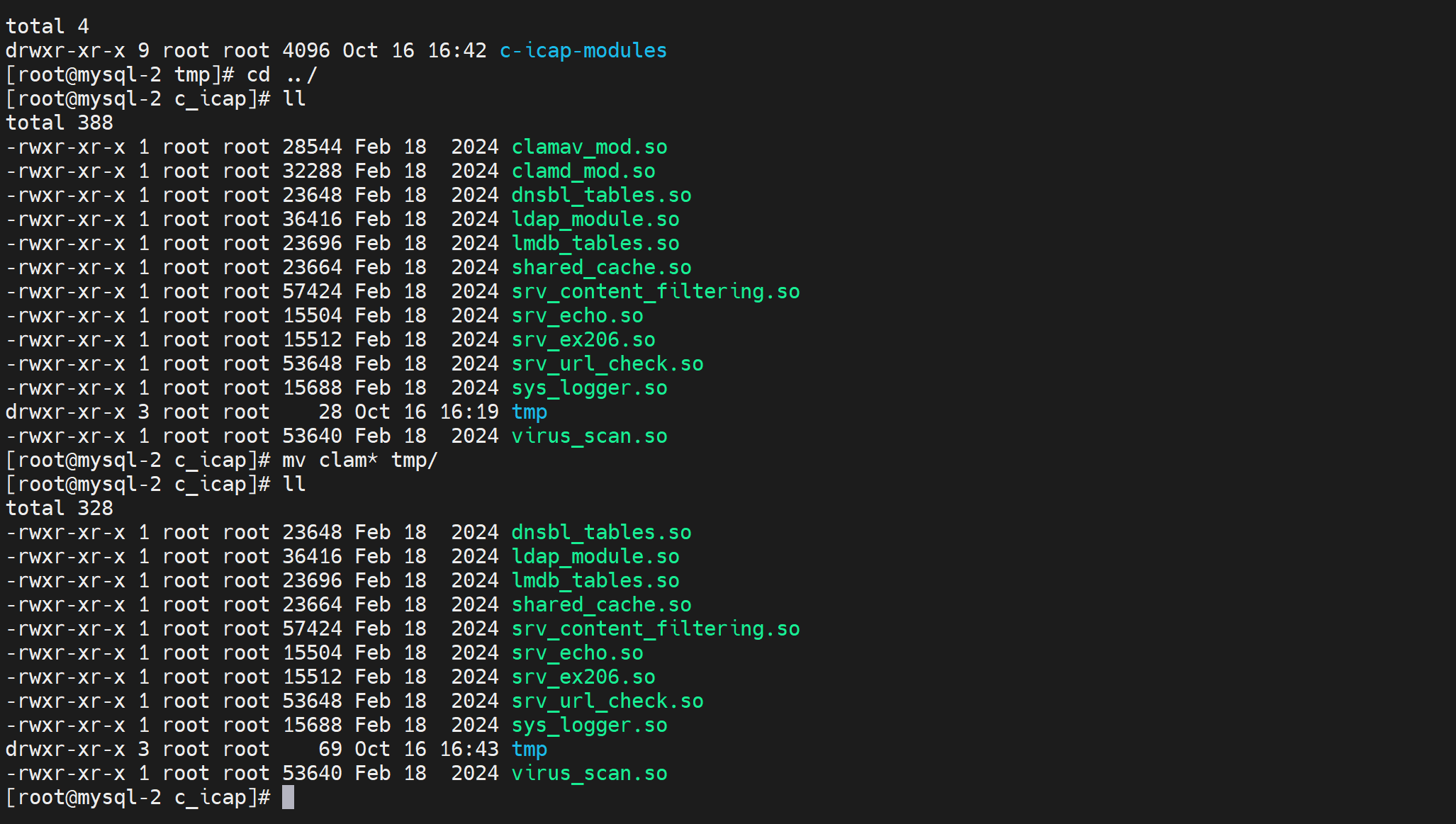Click the 'total 388' line
This screenshot has height=824, width=1456.
60,123
